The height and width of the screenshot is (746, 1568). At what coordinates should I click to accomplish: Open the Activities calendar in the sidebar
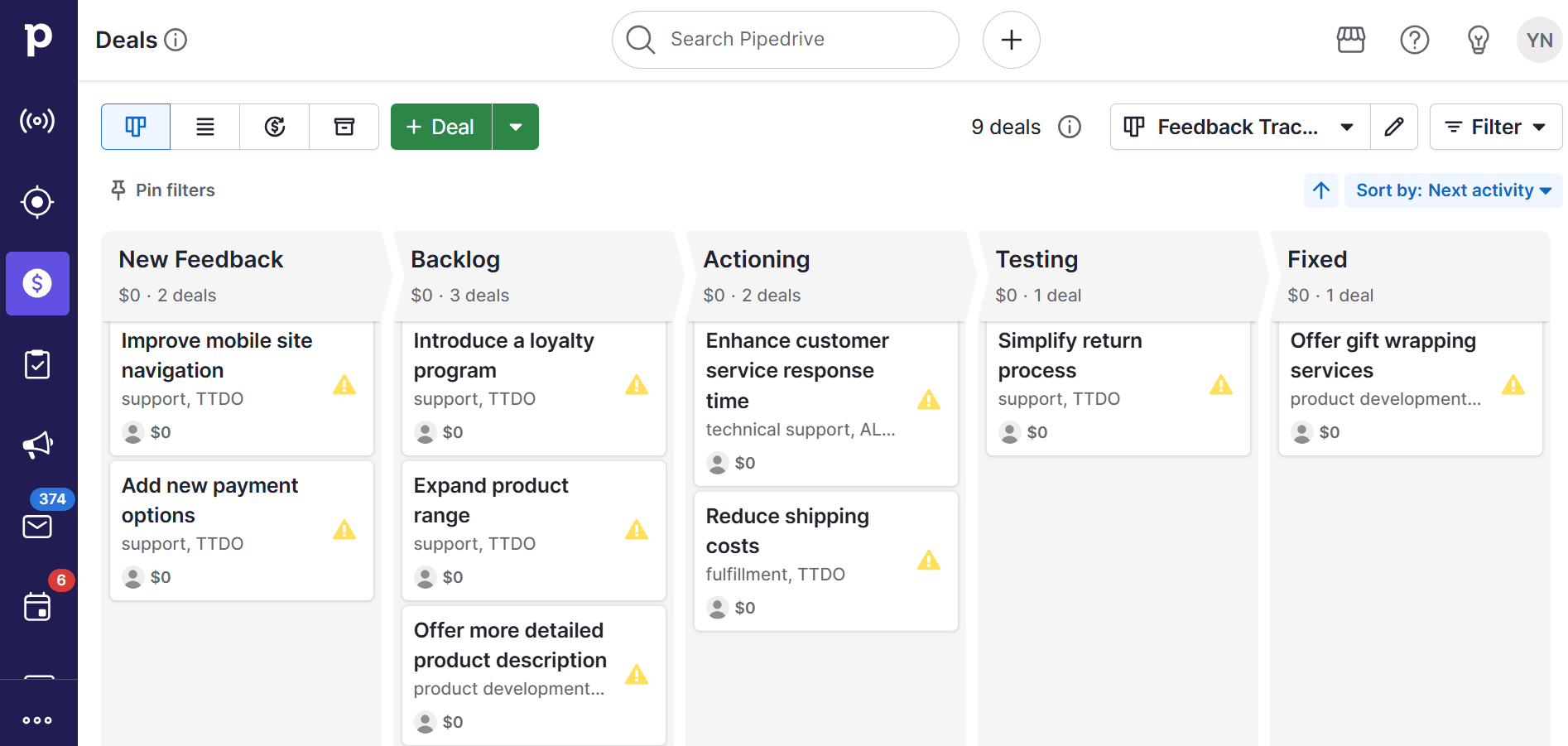[x=37, y=607]
